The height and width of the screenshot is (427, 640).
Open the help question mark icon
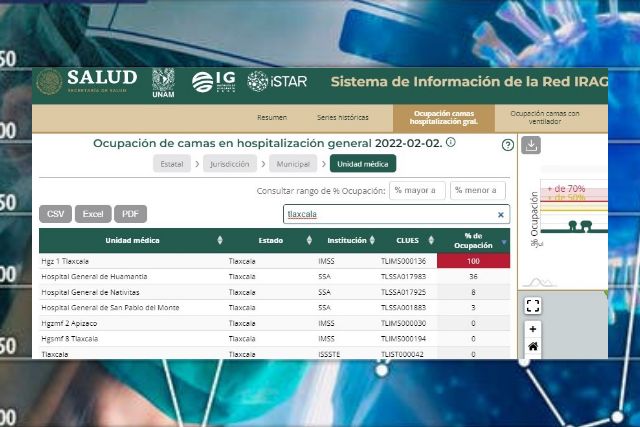point(507,145)
